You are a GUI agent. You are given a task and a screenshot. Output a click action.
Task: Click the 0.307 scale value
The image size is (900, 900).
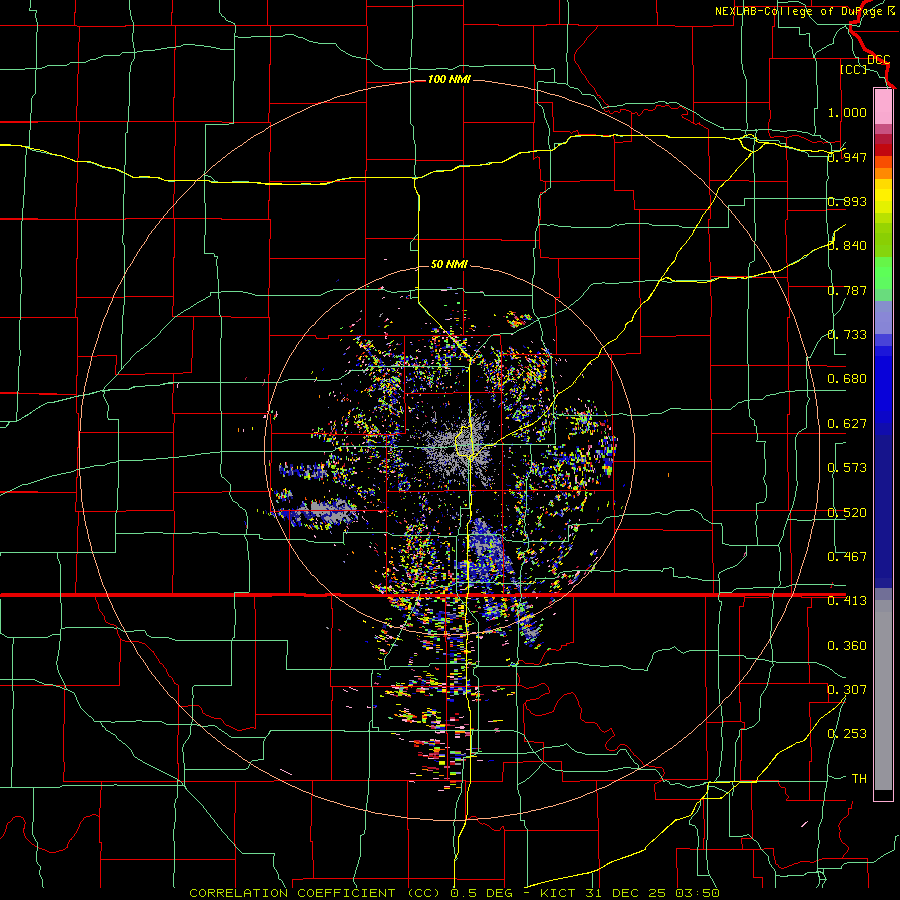(847, 690)
